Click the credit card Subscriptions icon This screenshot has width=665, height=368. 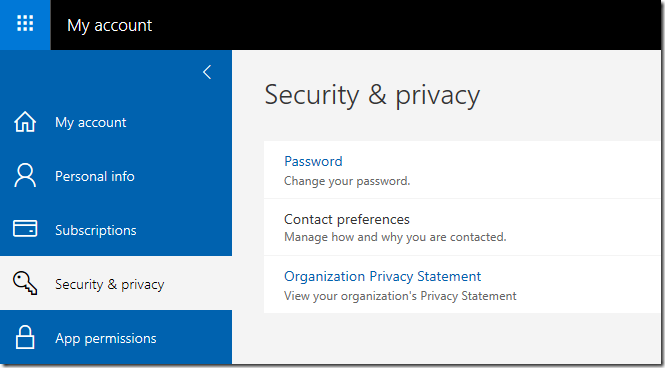click(x=25, y=229)
